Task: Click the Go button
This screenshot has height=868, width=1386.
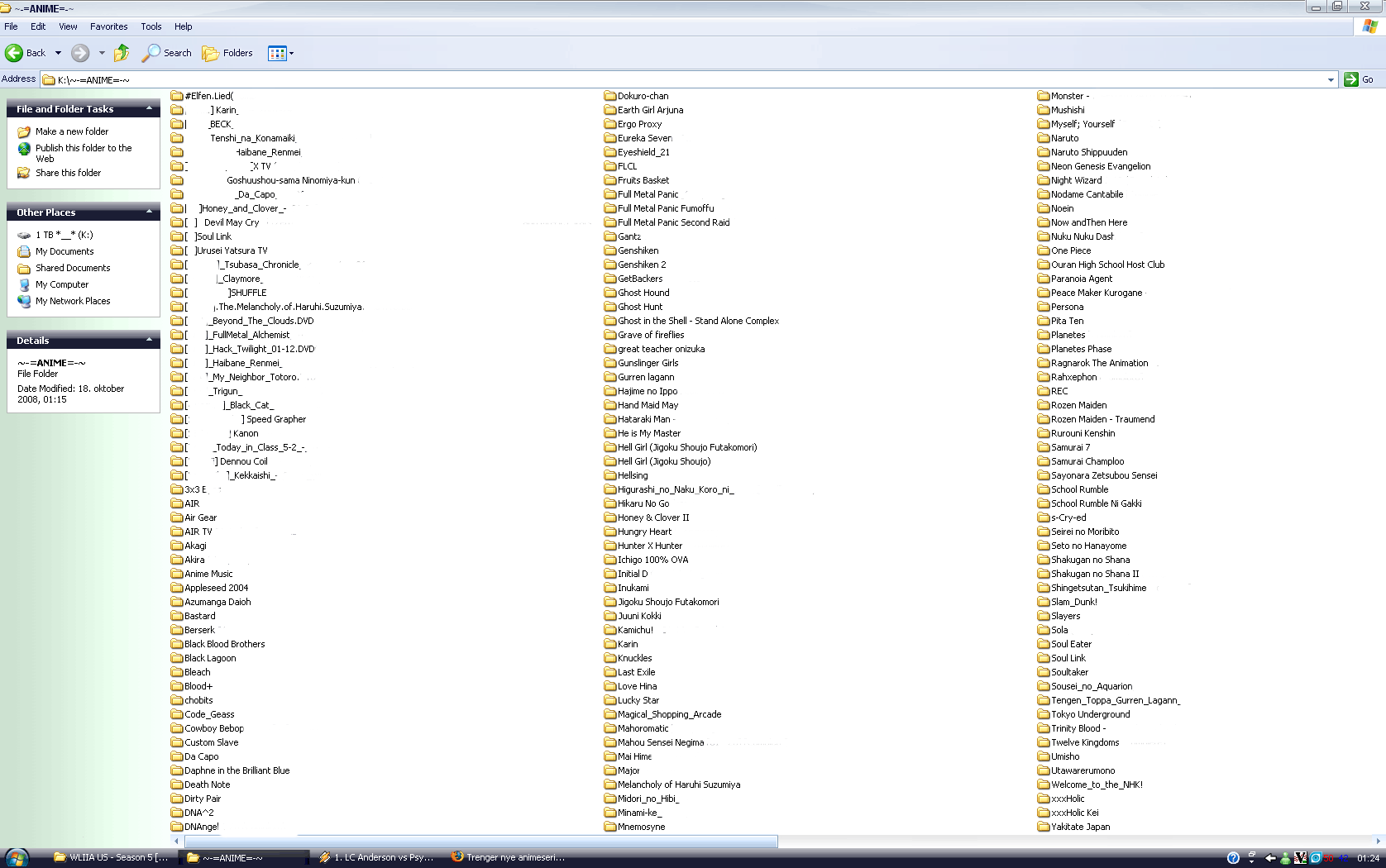Action: (1360, 79)
